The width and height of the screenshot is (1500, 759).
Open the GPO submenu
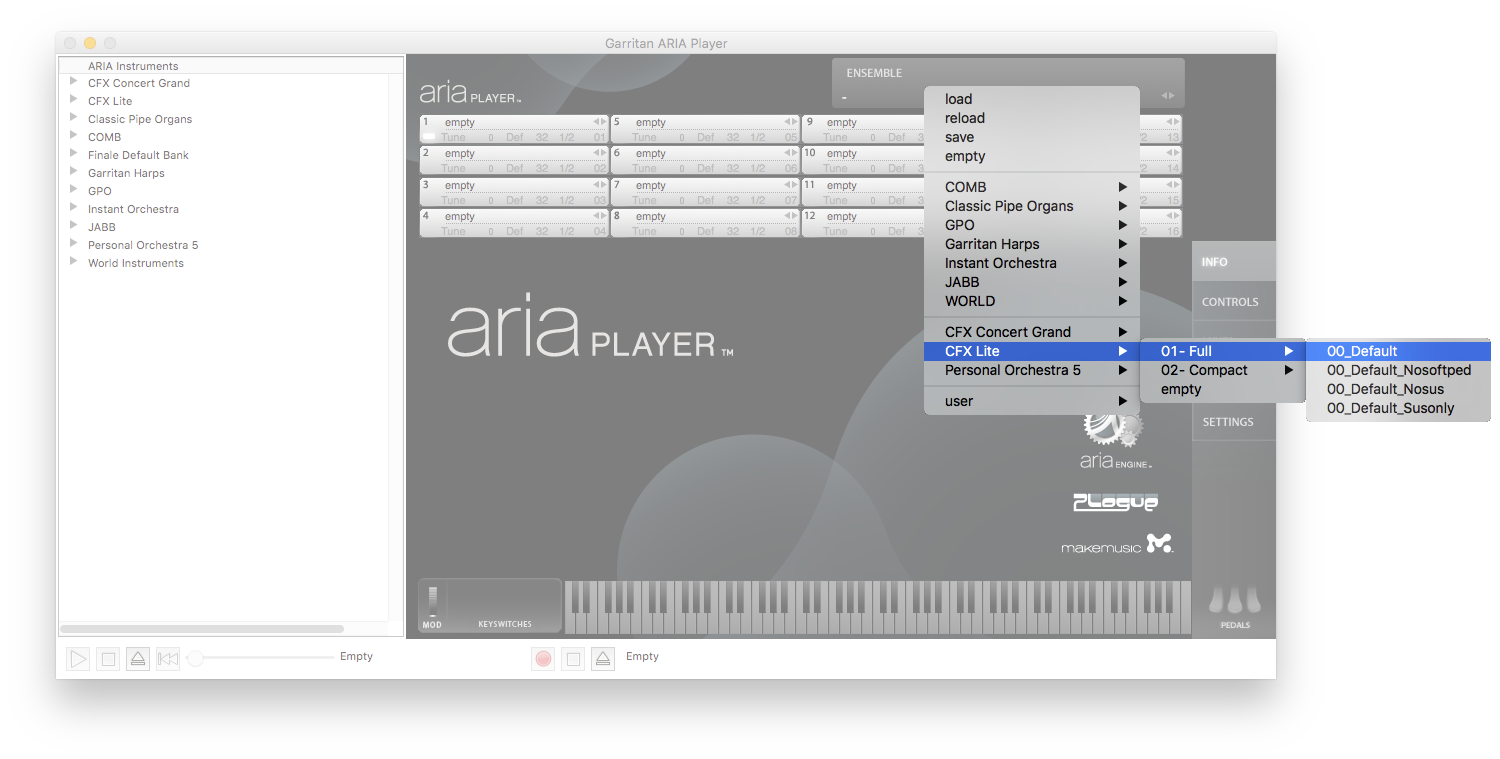1032,225
